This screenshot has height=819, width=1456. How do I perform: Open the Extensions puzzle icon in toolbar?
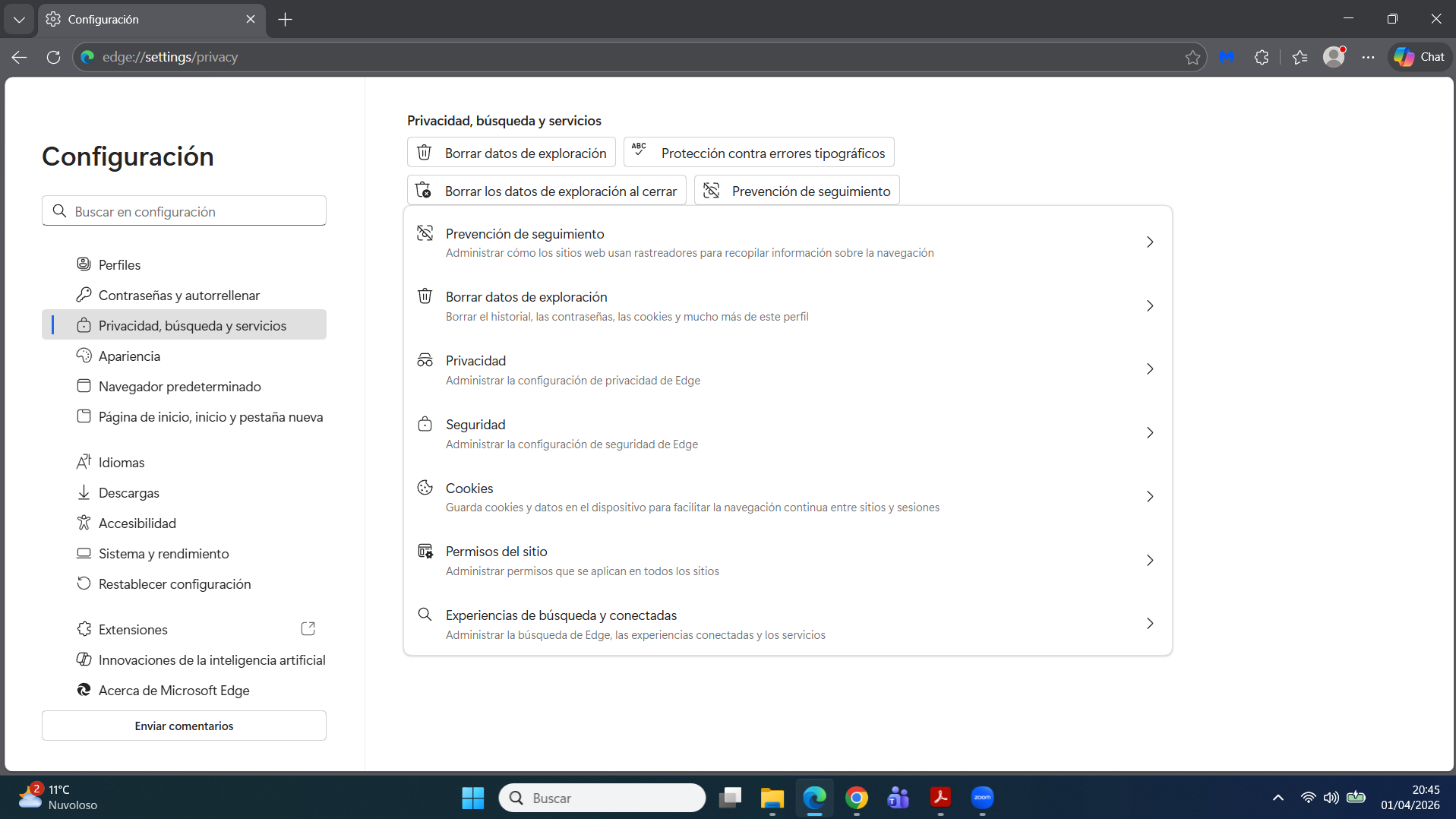(1262, 57)
